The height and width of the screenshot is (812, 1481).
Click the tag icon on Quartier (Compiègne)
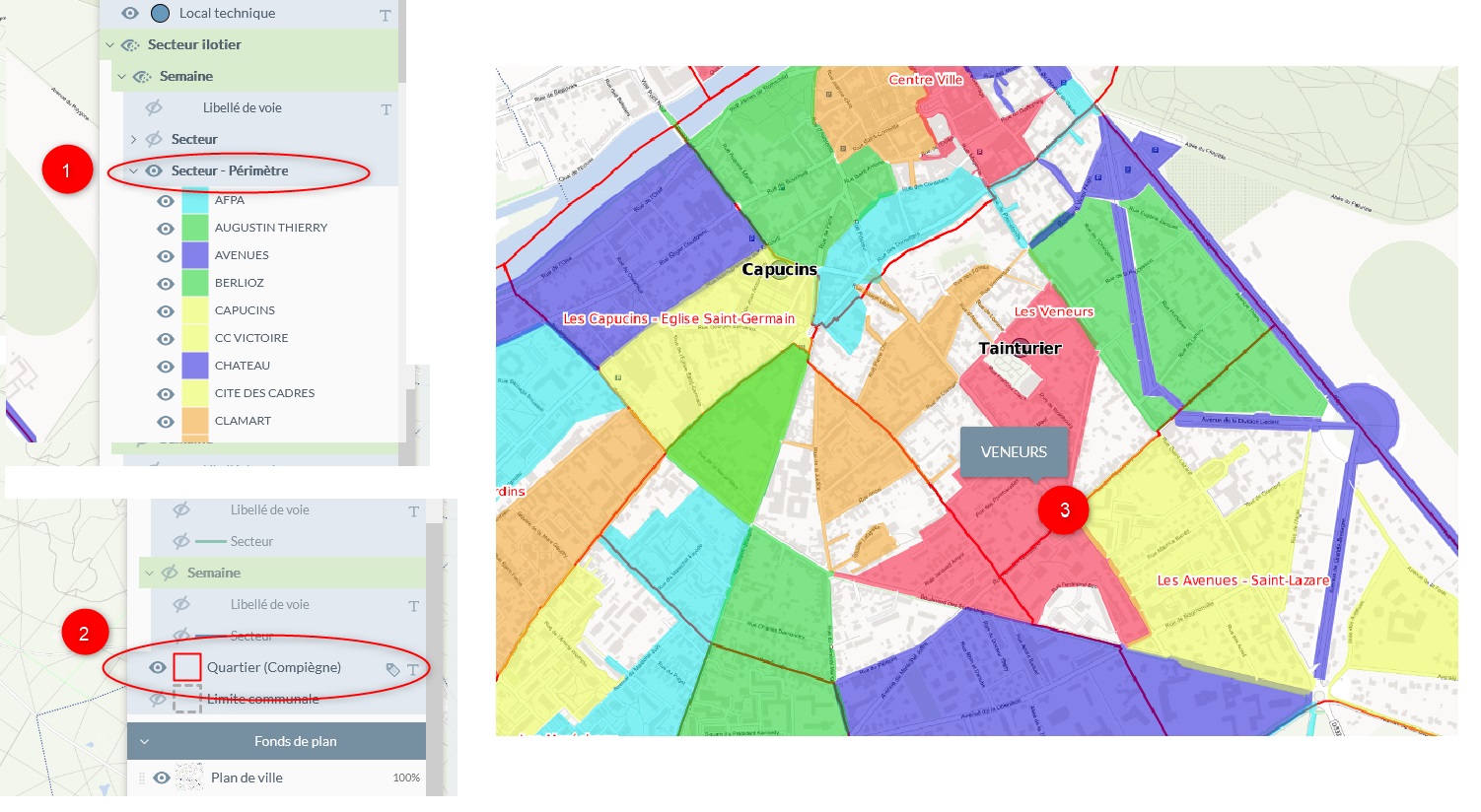click(x=392, y=669)
